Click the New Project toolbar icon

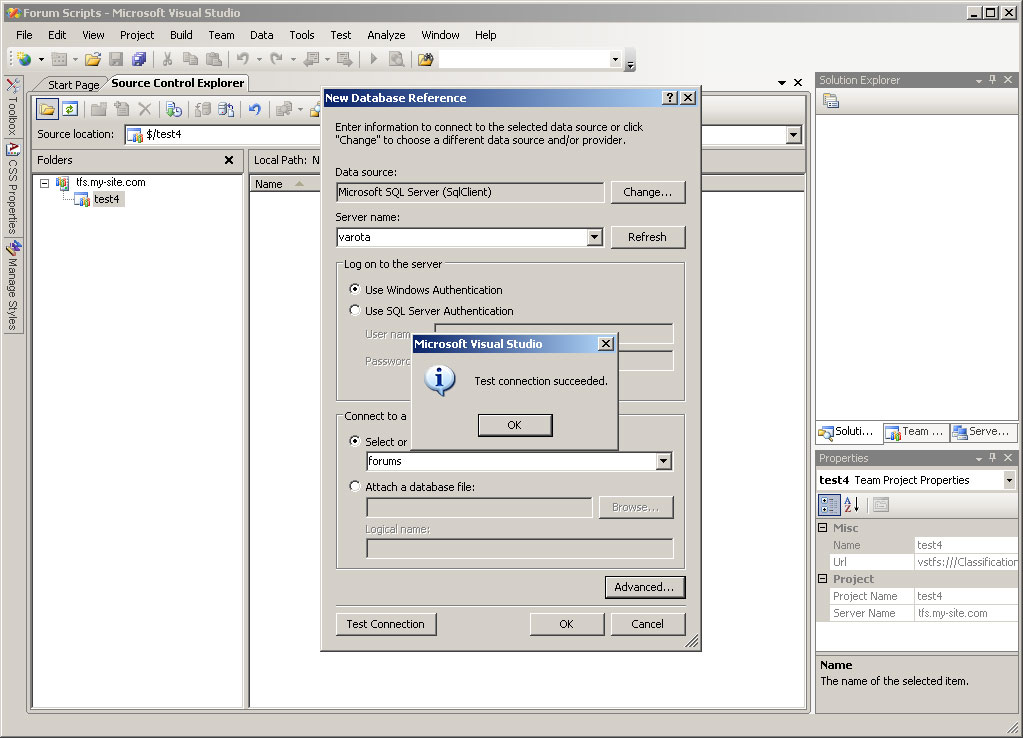[24, 59]
